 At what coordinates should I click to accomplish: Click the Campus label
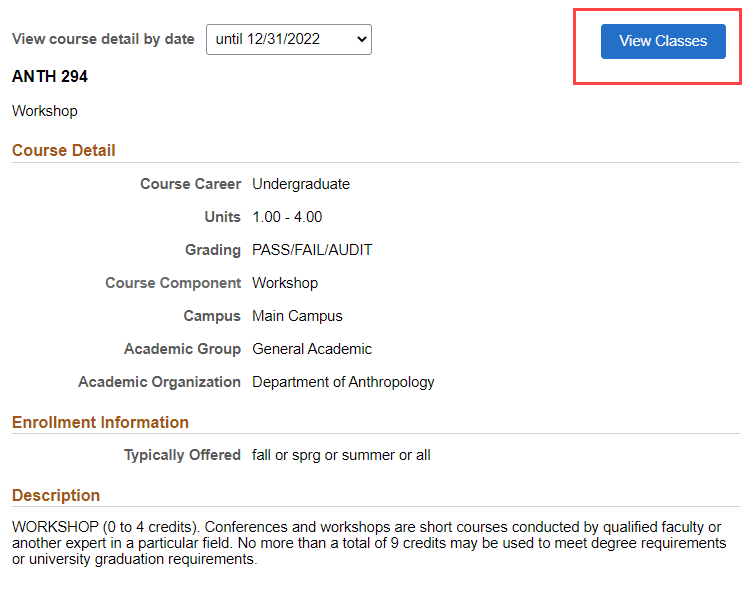[212, 316]
